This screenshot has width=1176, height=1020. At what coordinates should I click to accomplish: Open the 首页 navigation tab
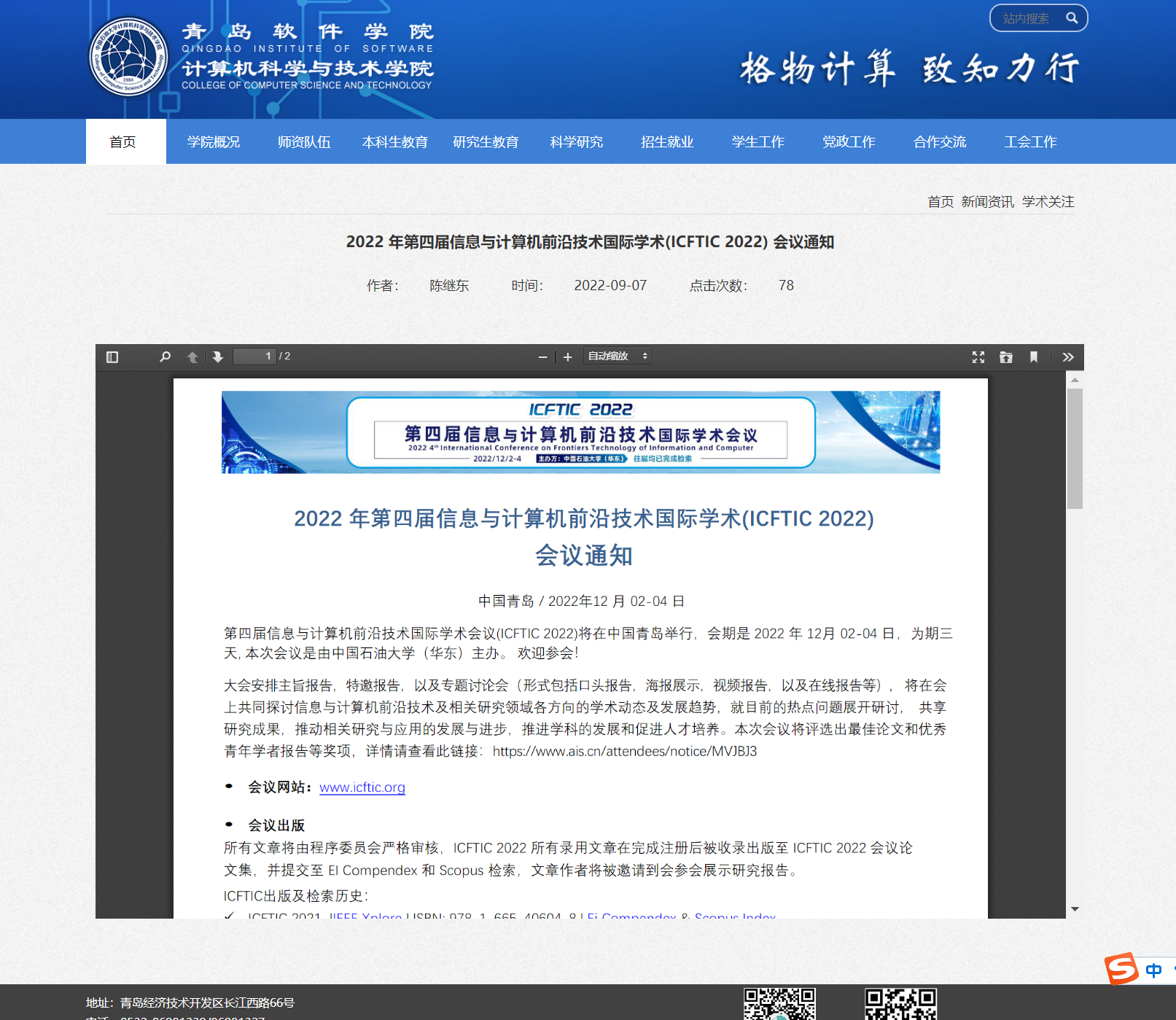click(123, 141)
